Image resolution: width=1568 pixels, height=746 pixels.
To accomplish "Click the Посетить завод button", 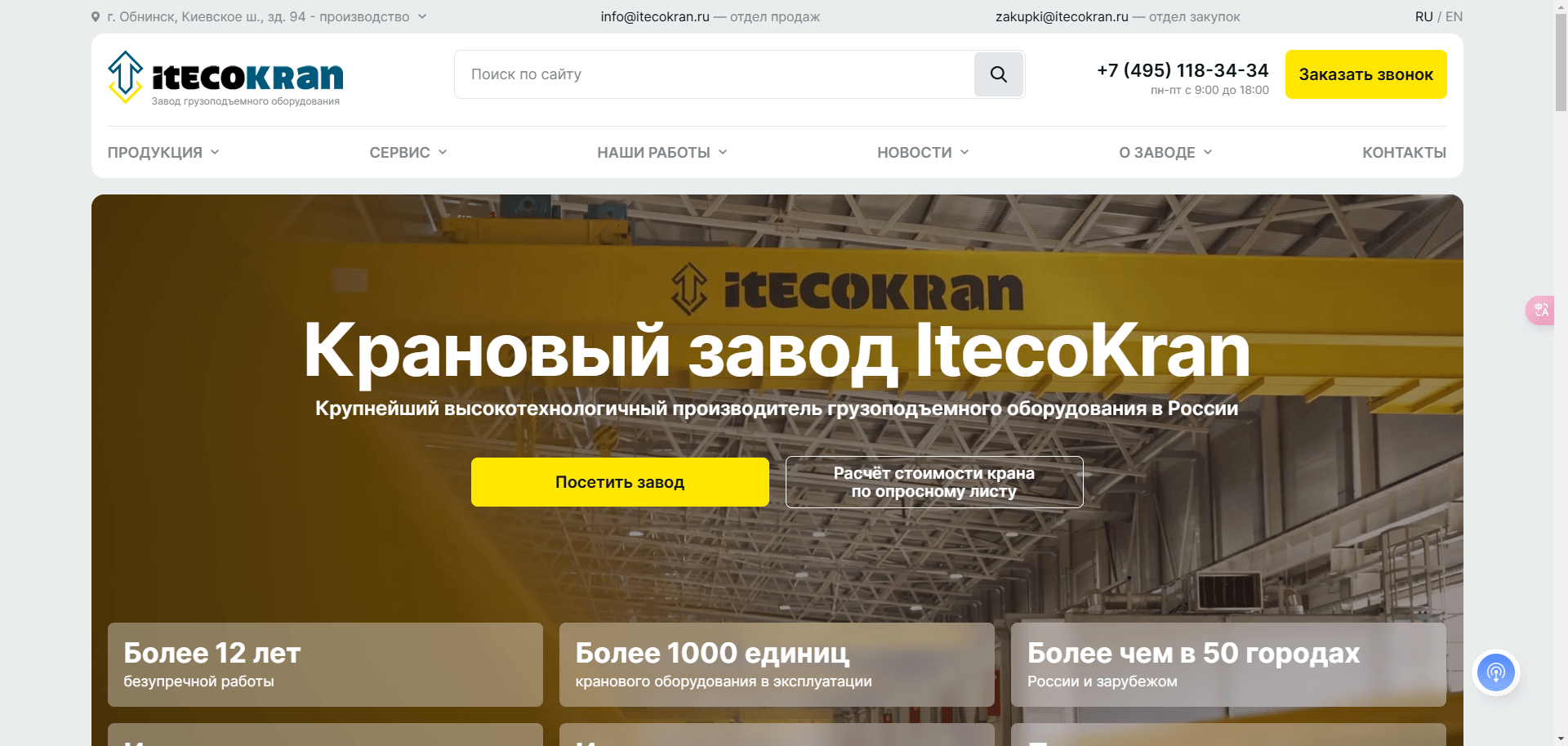I will pyautogui.click(x=620, y=482).
